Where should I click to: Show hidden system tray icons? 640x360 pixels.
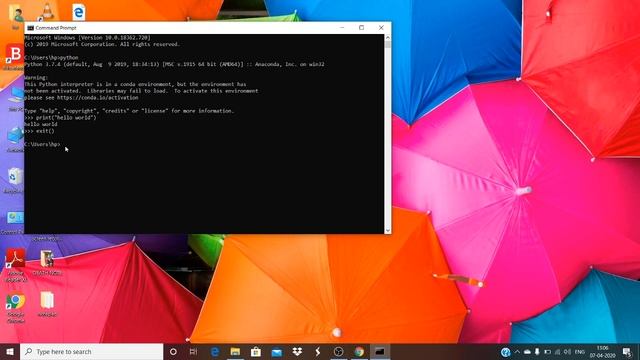coord(517,352)
